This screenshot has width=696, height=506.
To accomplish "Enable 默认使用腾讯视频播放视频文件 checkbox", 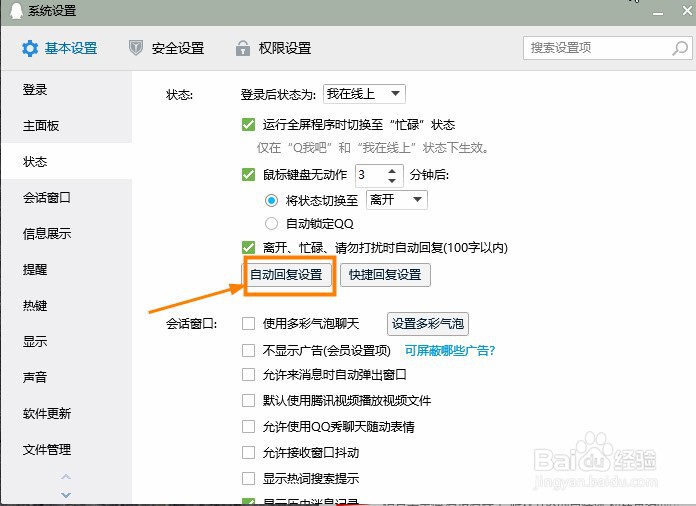I will (x=248, y=401).
